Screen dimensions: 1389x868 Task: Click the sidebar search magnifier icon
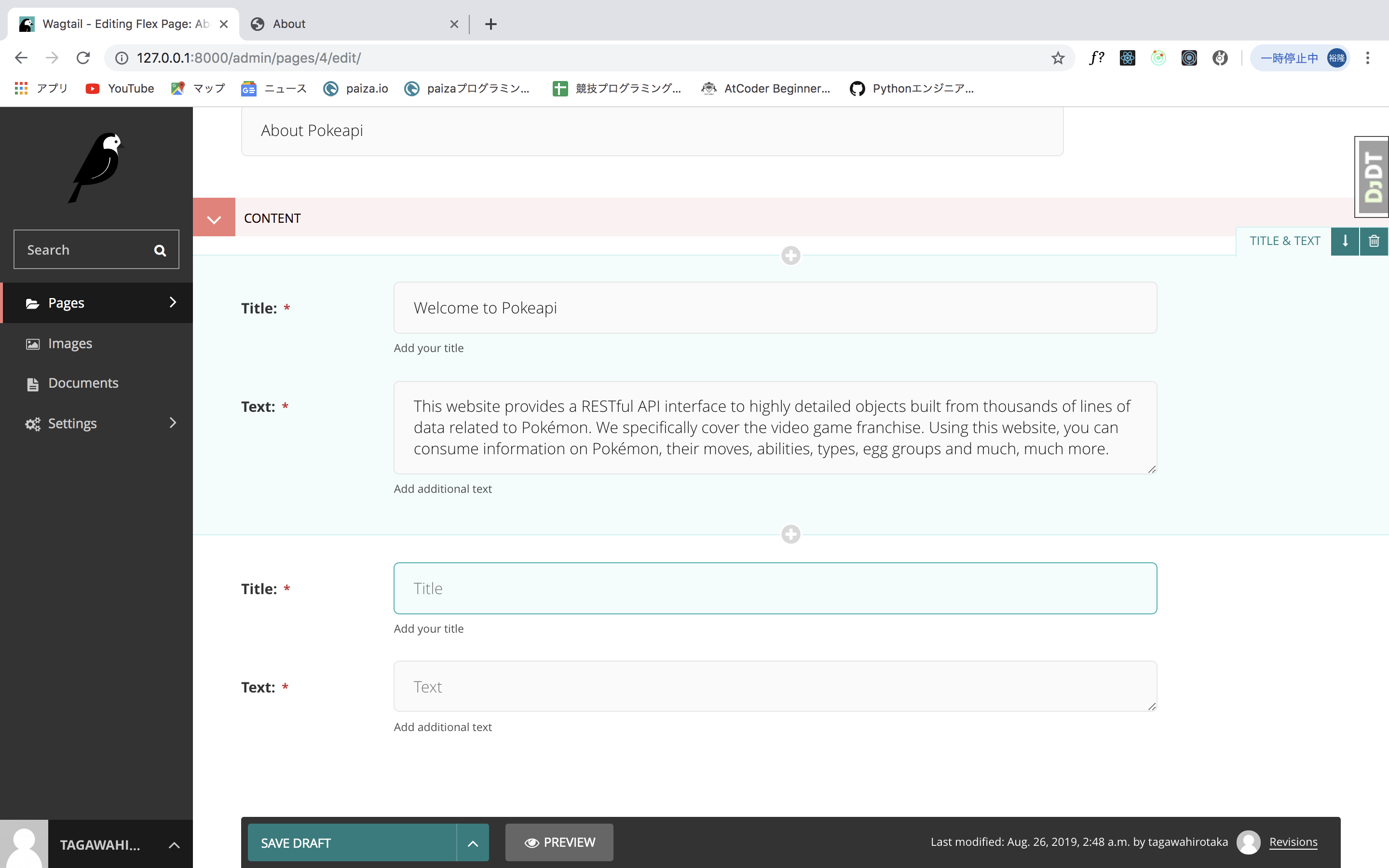click(x=160, y=250)
